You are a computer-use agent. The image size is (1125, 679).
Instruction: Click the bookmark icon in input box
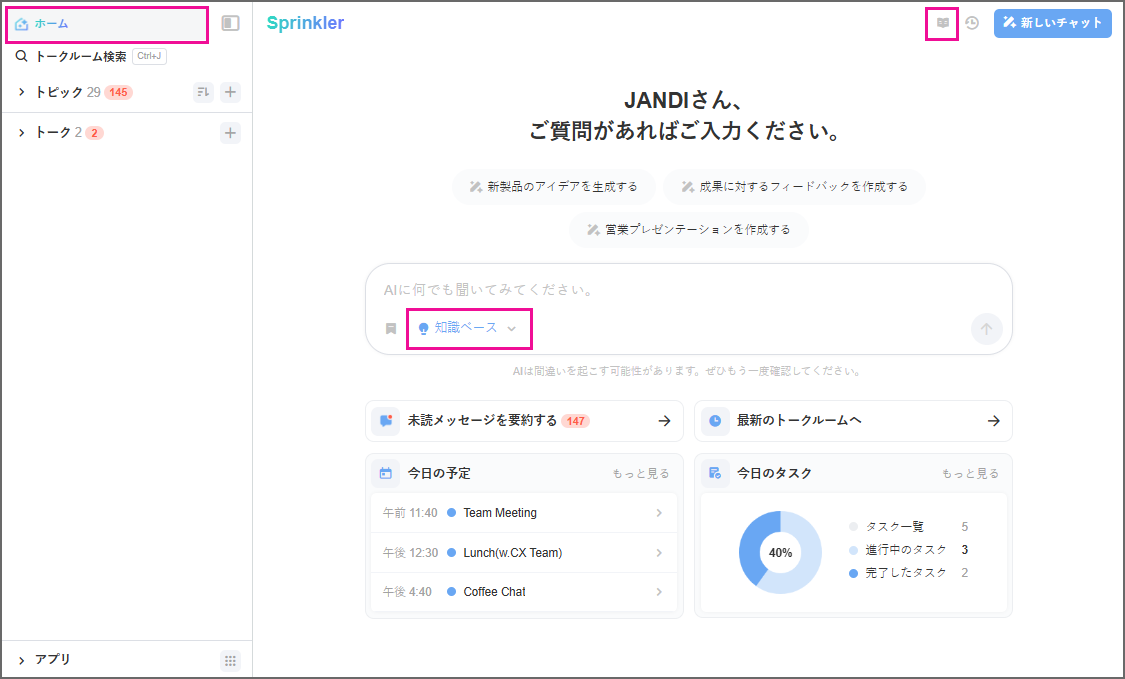(391, 328)
